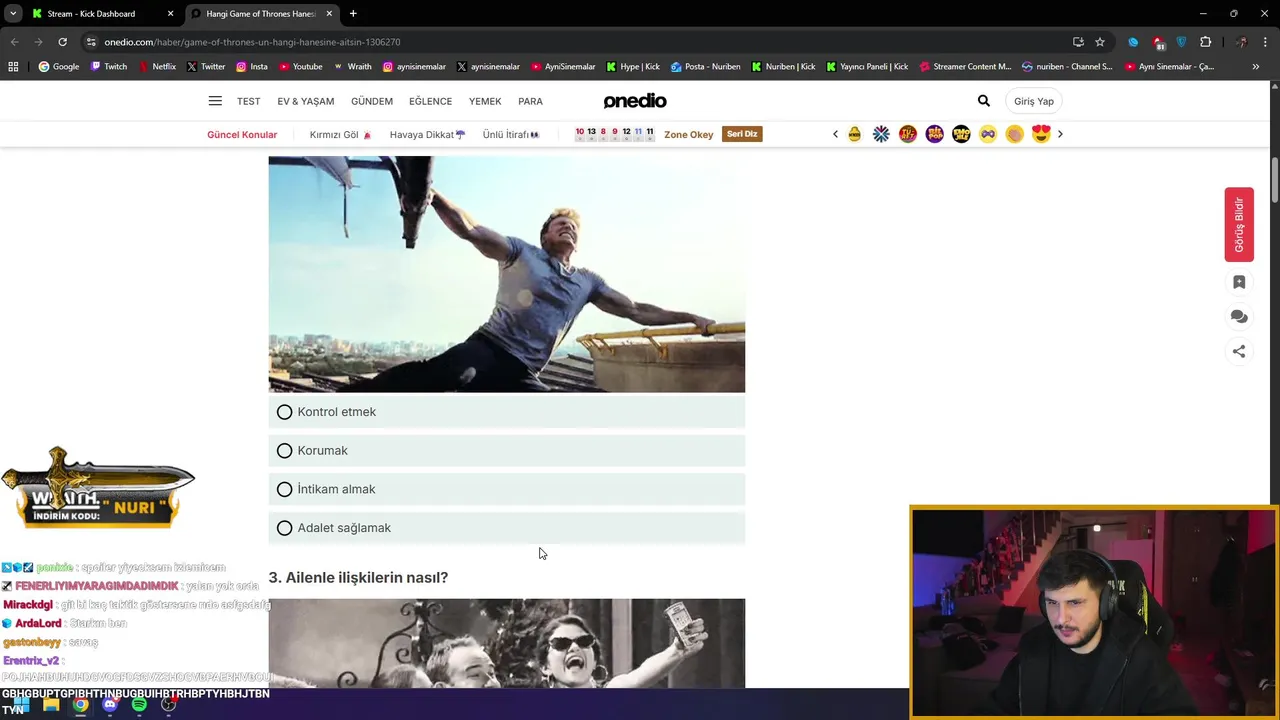The height and width of the screenshot is (720, 1280).
Task: Open the tab search dropdown arrow
Action: coord(13,14)
